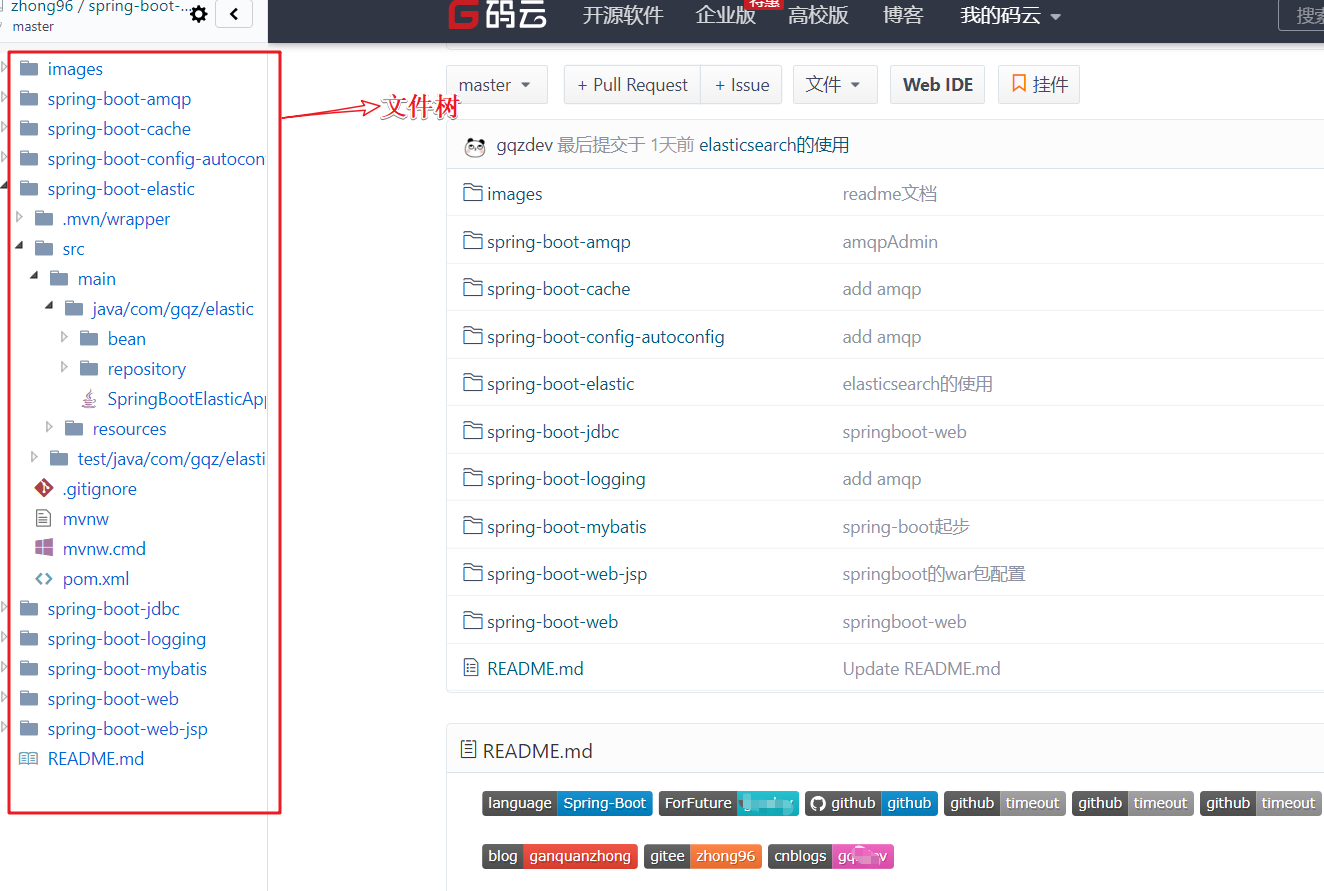Open spring-boot-cache folder in file list

tap(558, 289)
